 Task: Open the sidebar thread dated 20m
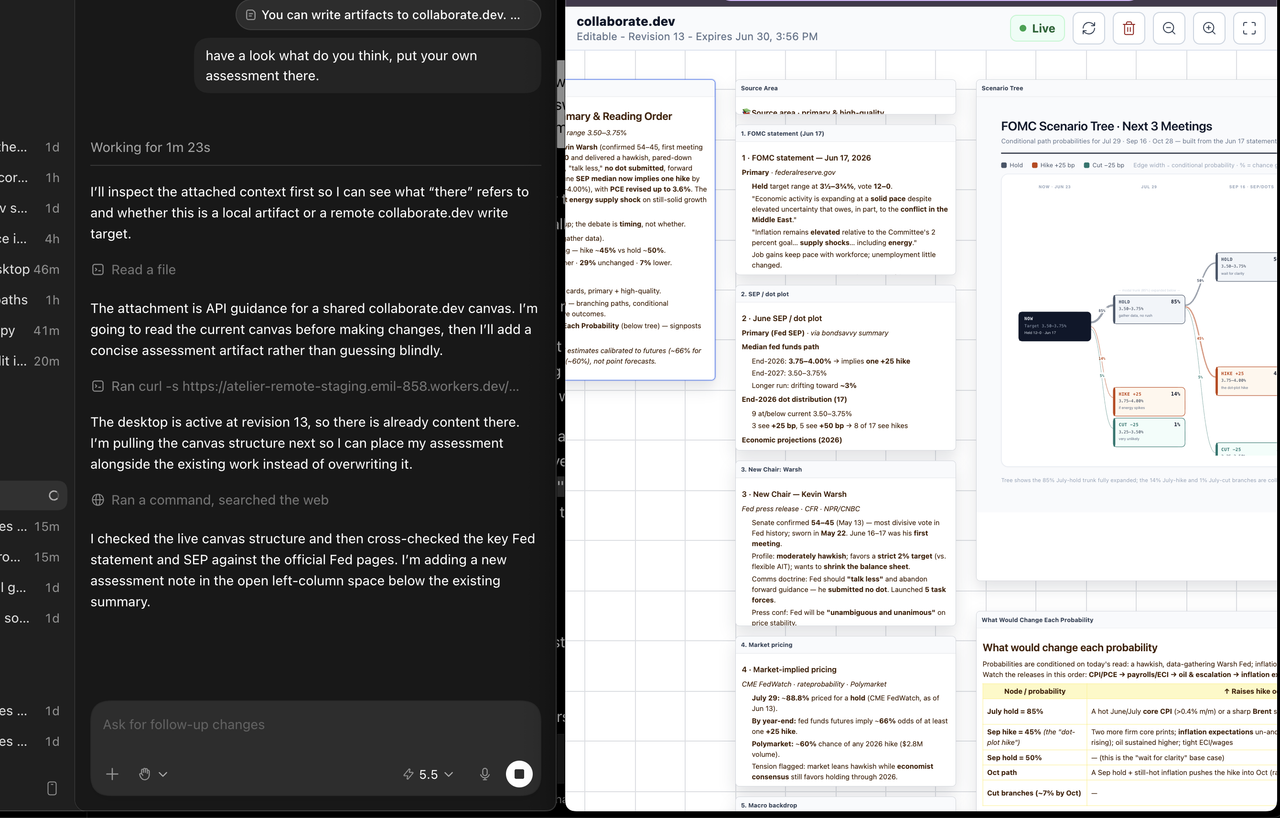33,361
